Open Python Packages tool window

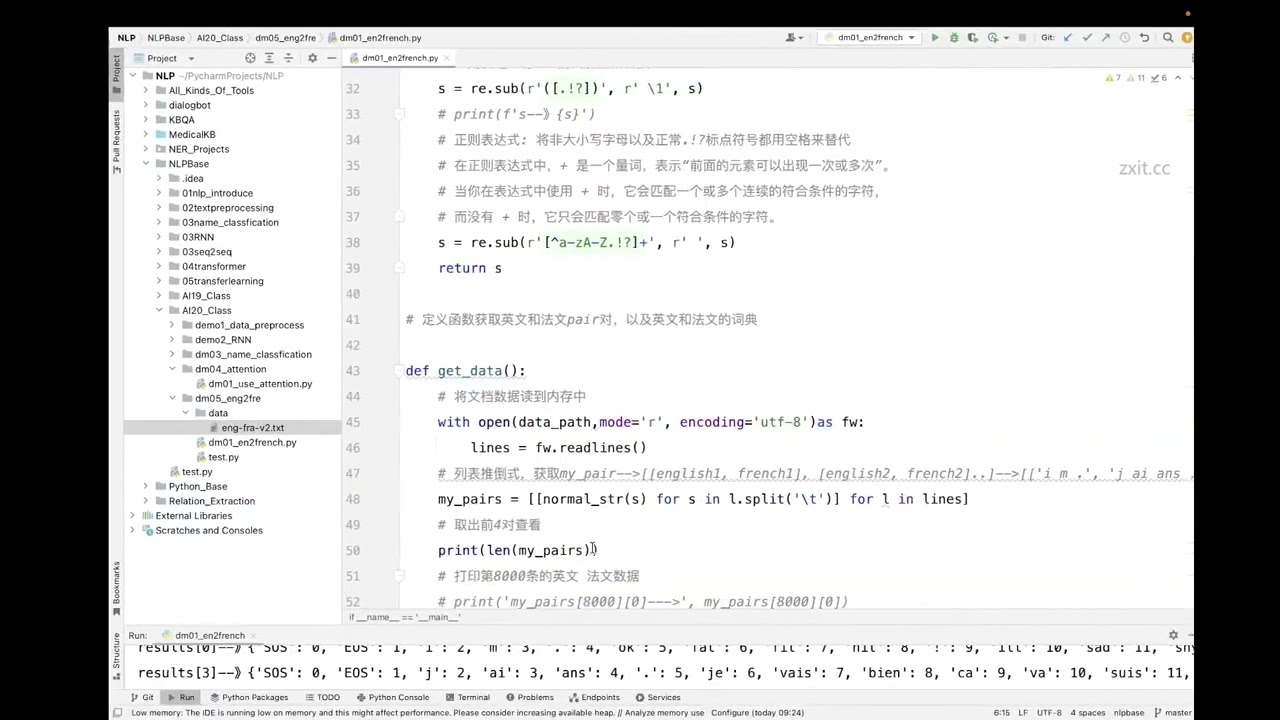tap(248, 697)
